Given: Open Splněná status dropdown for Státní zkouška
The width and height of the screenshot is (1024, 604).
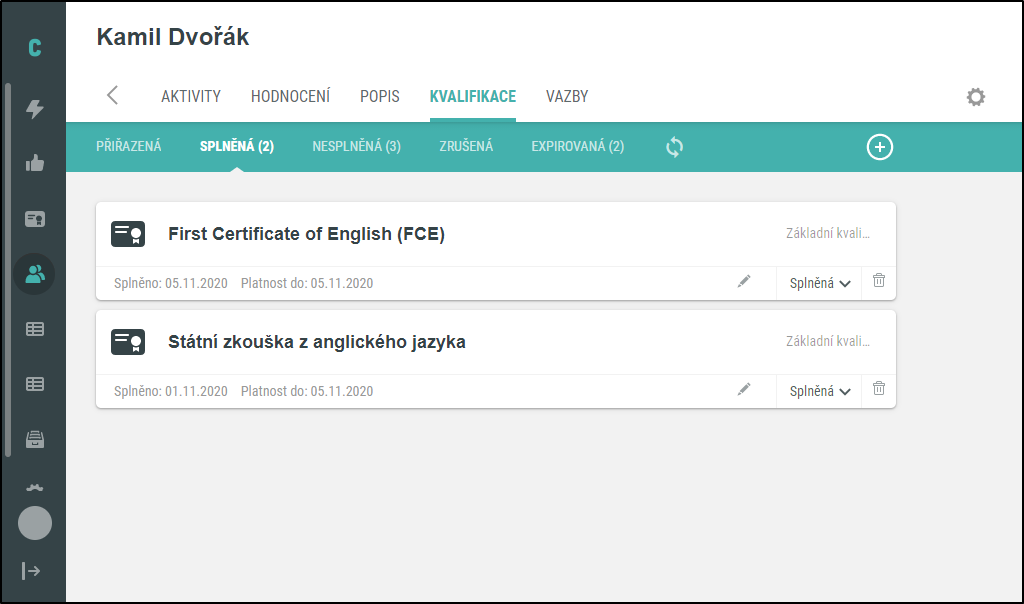Looking at the screenshot, I should [x=820, y=391].
